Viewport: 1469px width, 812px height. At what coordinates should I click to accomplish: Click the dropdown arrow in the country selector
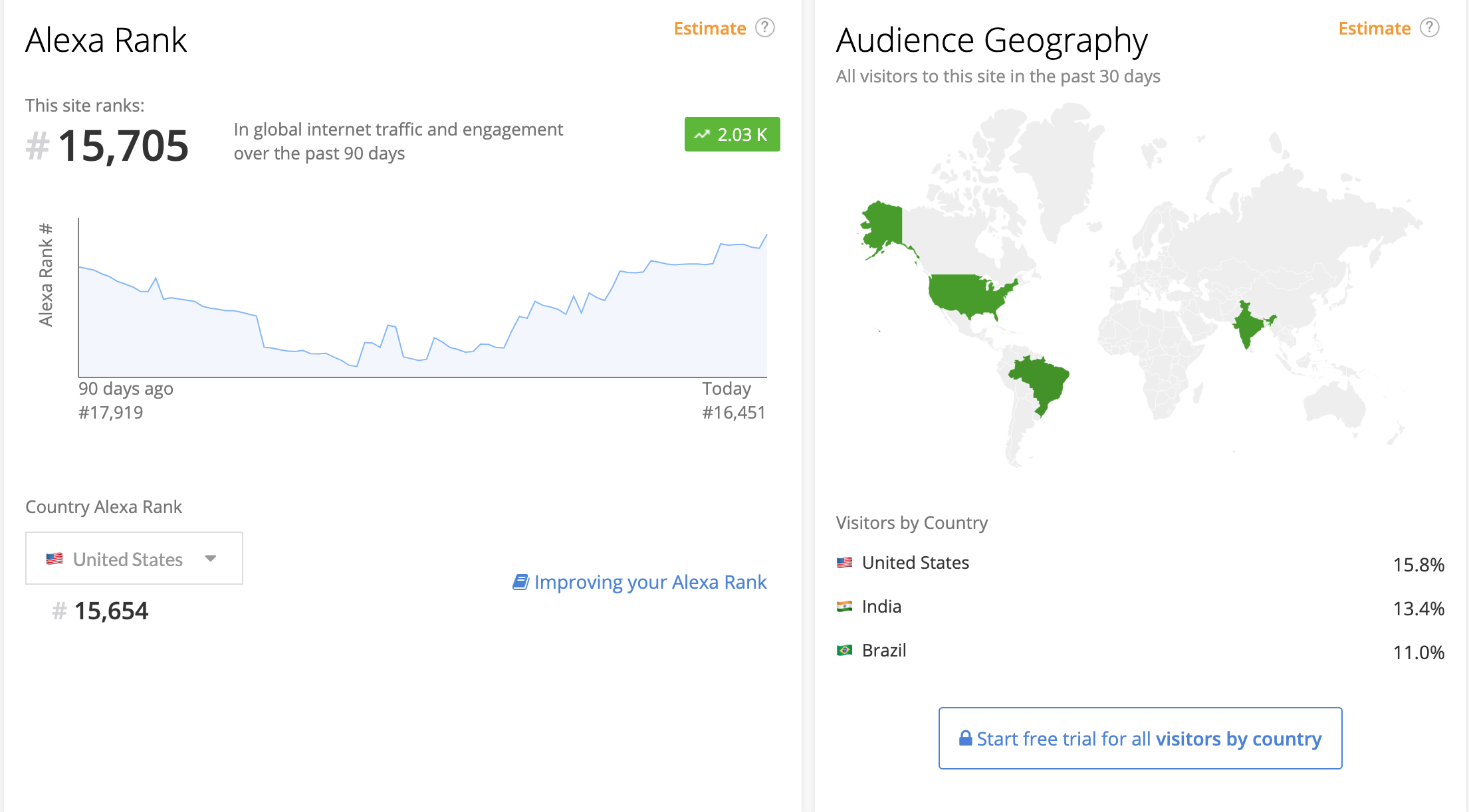click(211, 558)
